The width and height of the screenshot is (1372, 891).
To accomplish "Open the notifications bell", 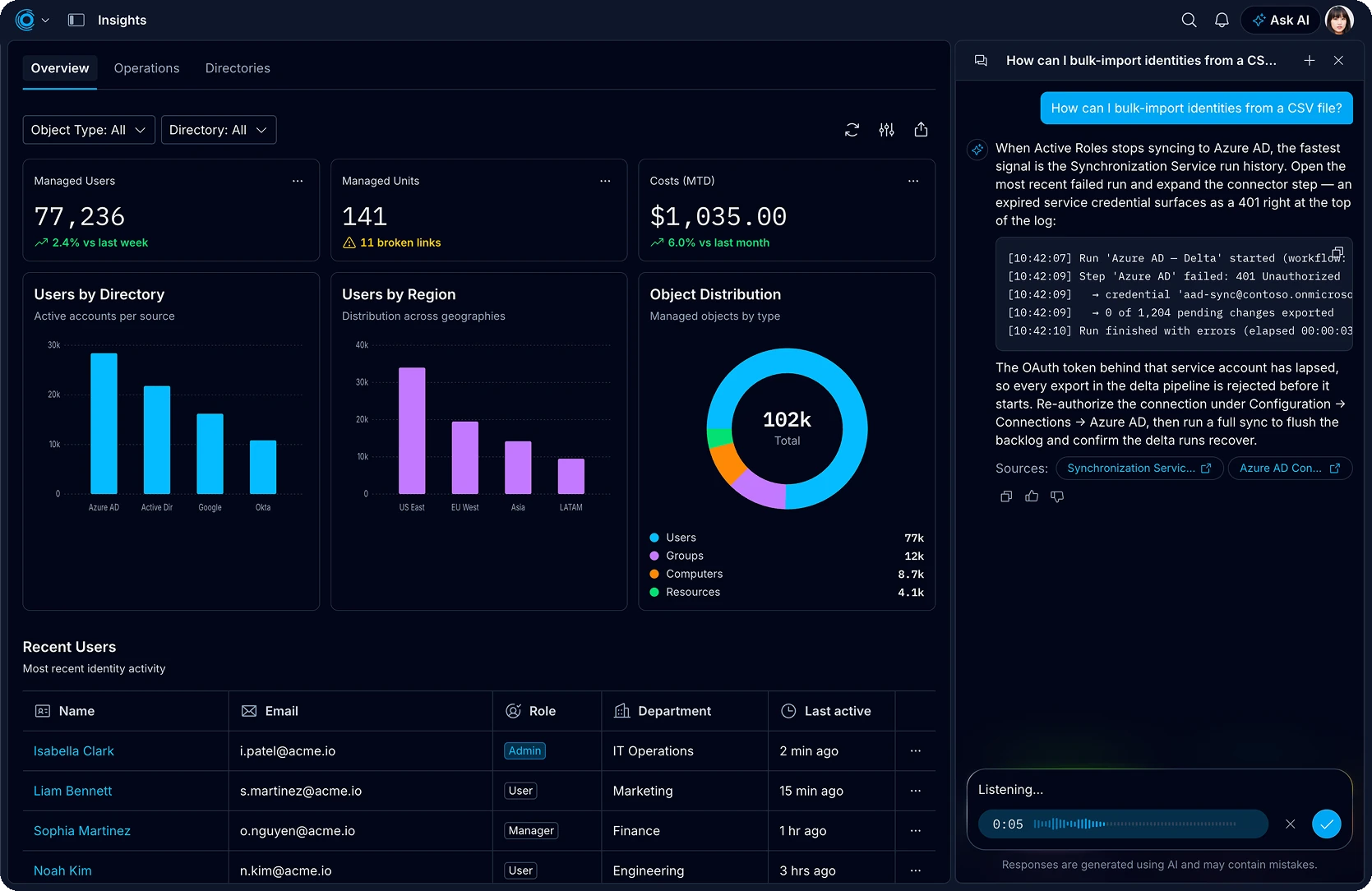I will pos(1222,20).
